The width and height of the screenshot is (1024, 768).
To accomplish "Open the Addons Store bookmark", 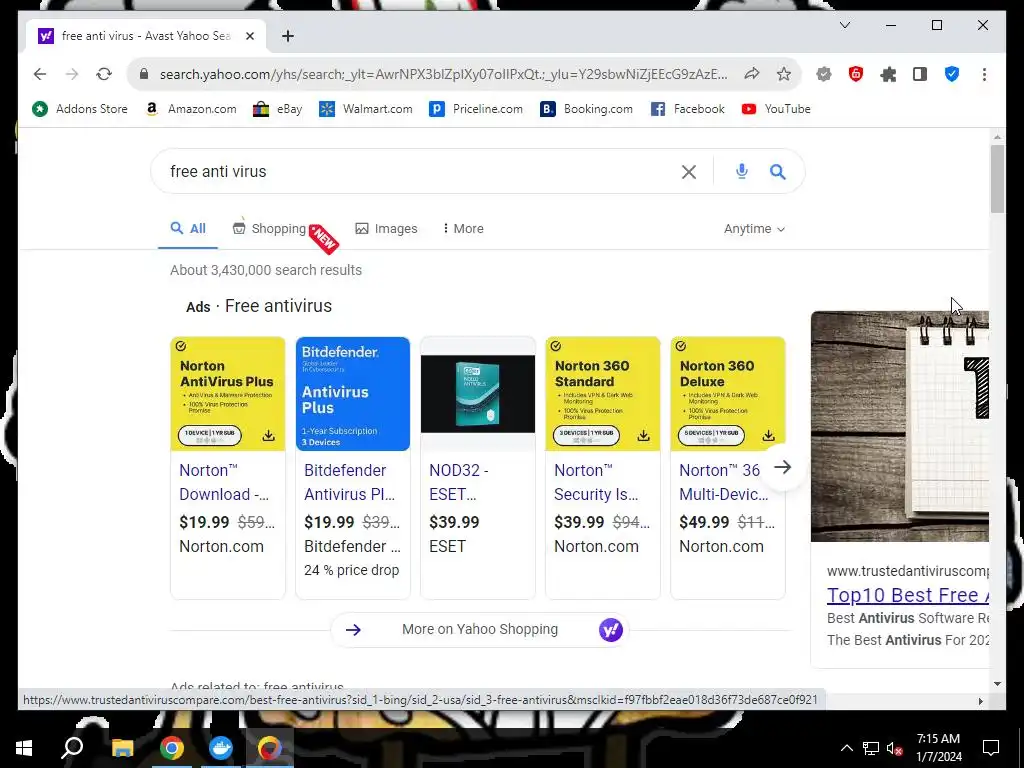I will point(80,109).
